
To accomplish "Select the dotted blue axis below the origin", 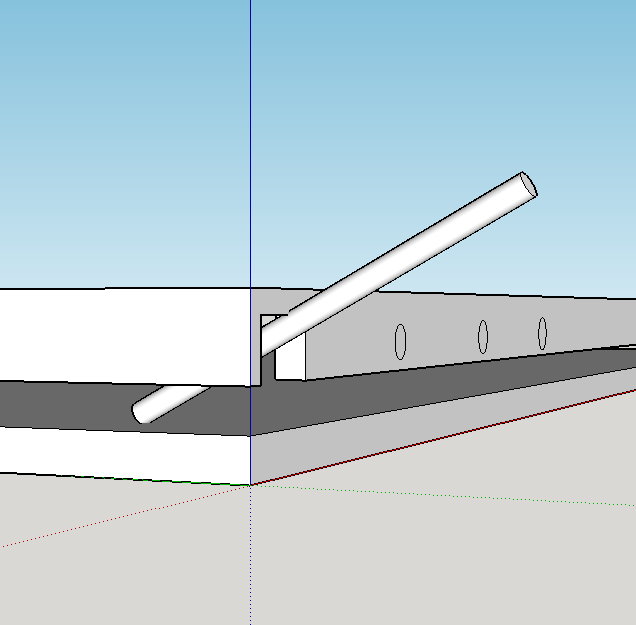I will pyautogui.click(x=250, y=560).
